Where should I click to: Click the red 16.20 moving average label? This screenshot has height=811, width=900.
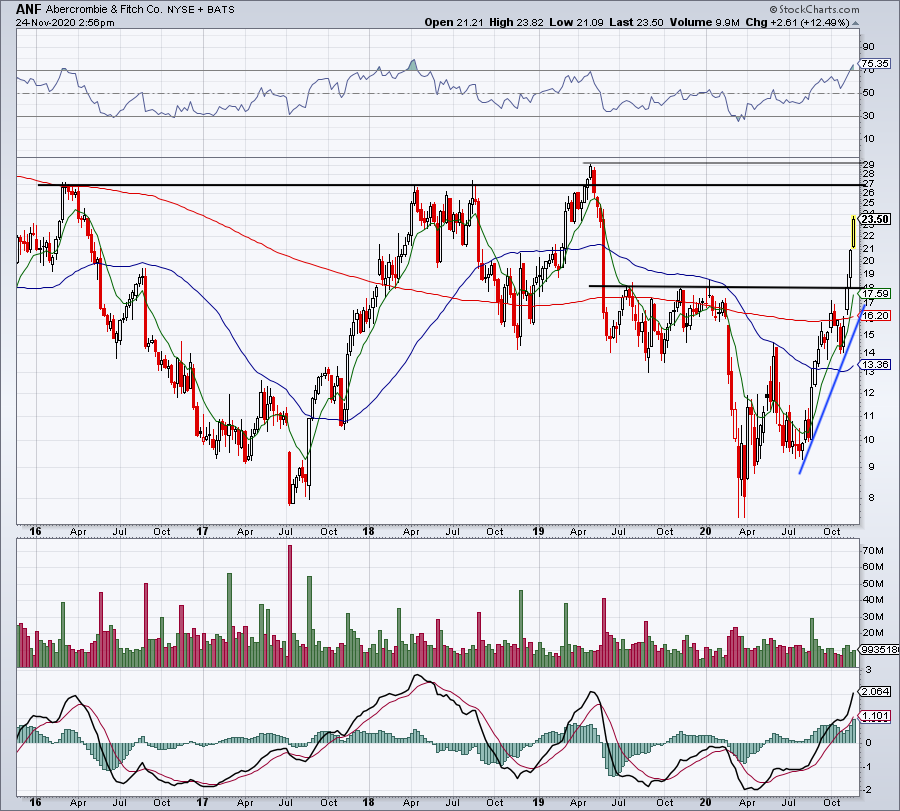[x=875, y=315]
